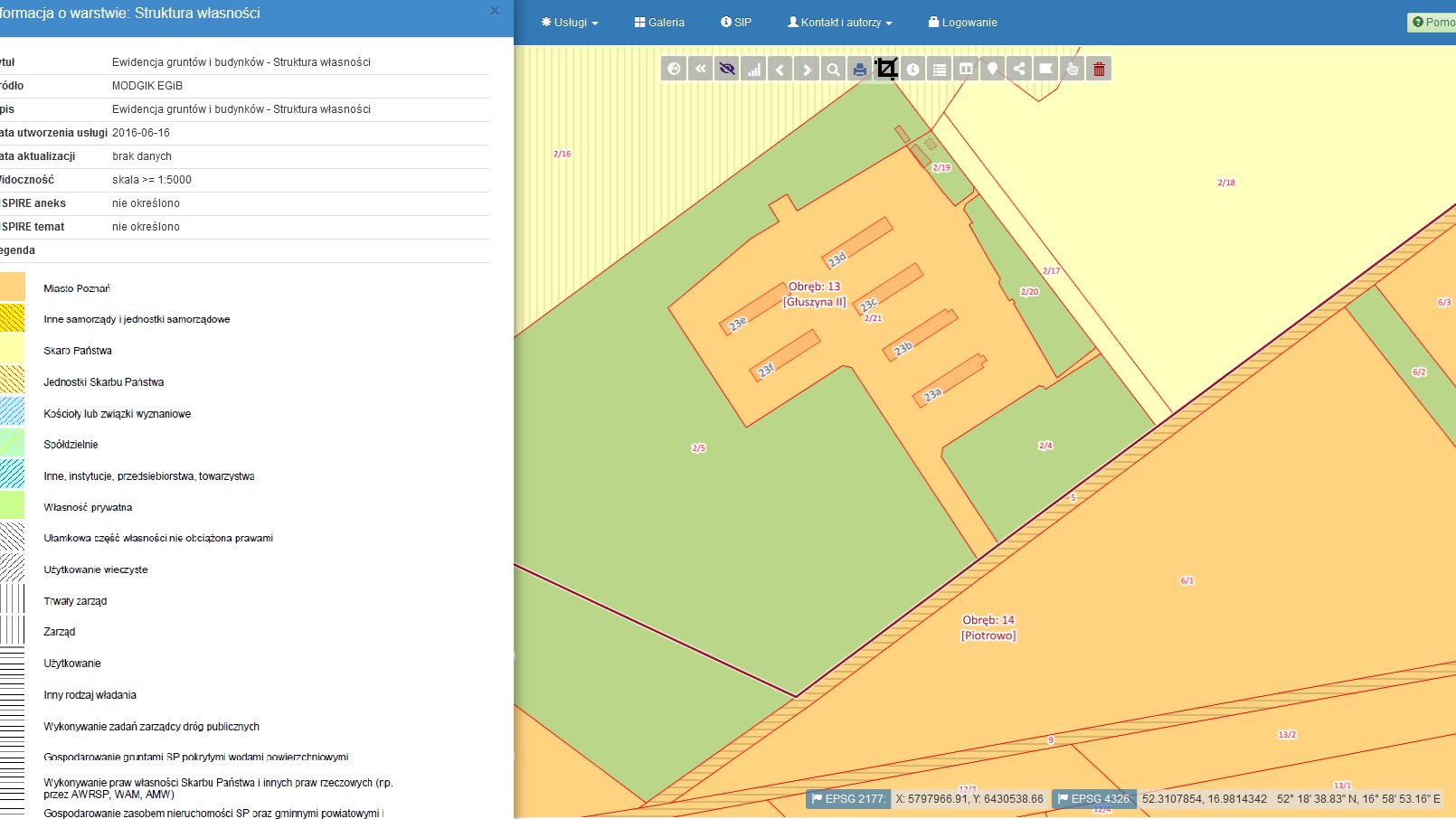Screen dimensions: 1456x819
Task: Toggle the crossed-eye visibility icon
Action: click(727, 69)
